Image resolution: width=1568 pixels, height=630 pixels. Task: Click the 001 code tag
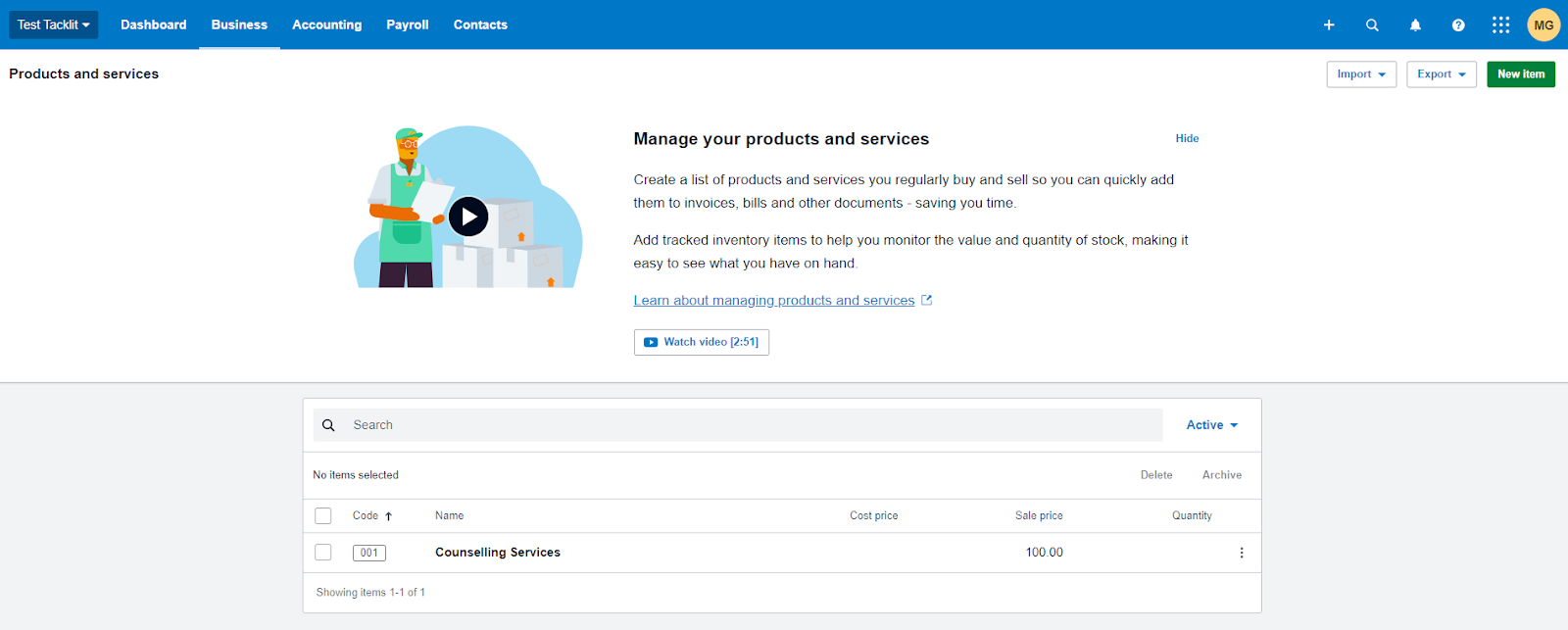pos(369,553)
